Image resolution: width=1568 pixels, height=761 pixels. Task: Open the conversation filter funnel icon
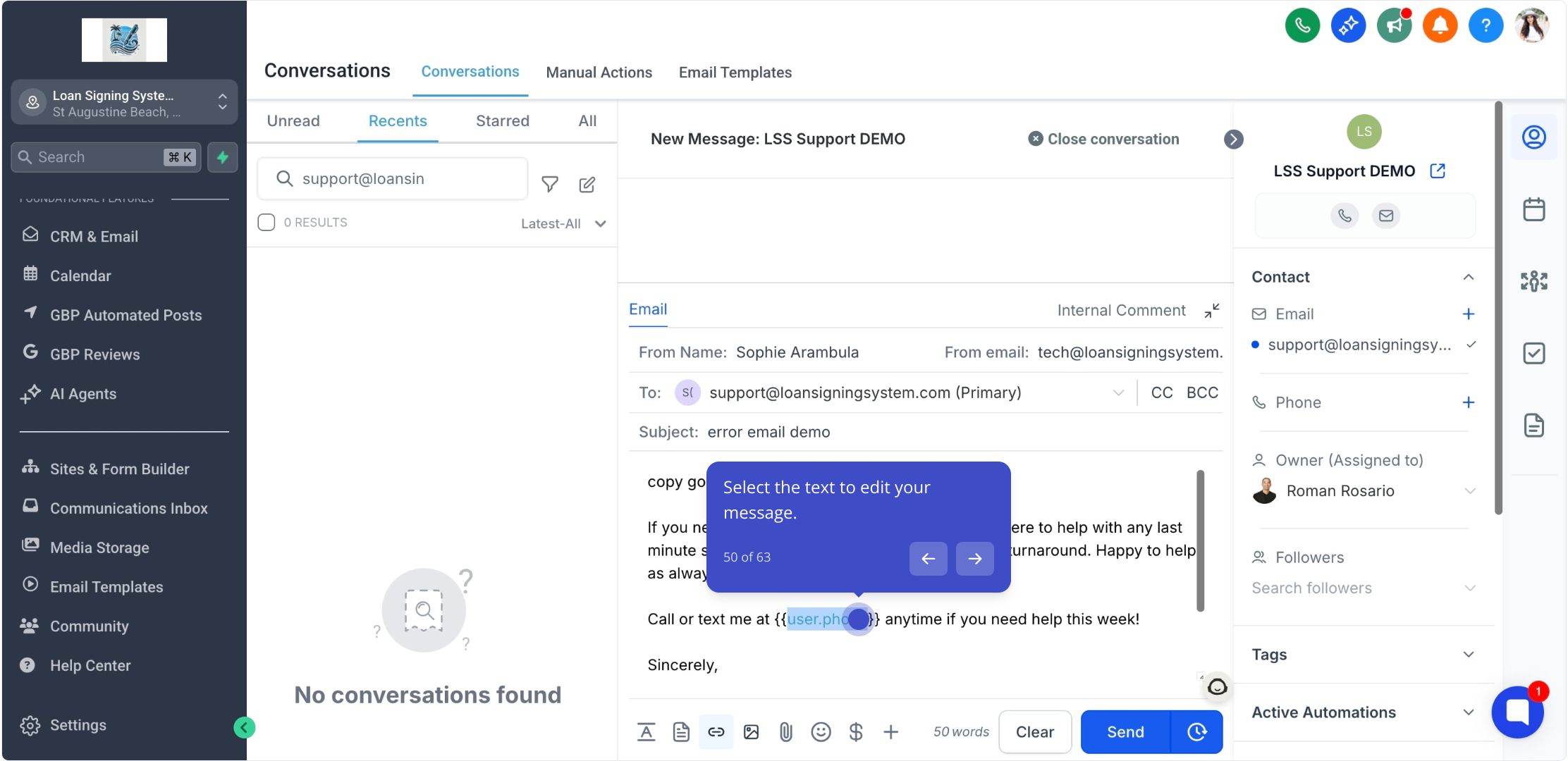(550, 185)
